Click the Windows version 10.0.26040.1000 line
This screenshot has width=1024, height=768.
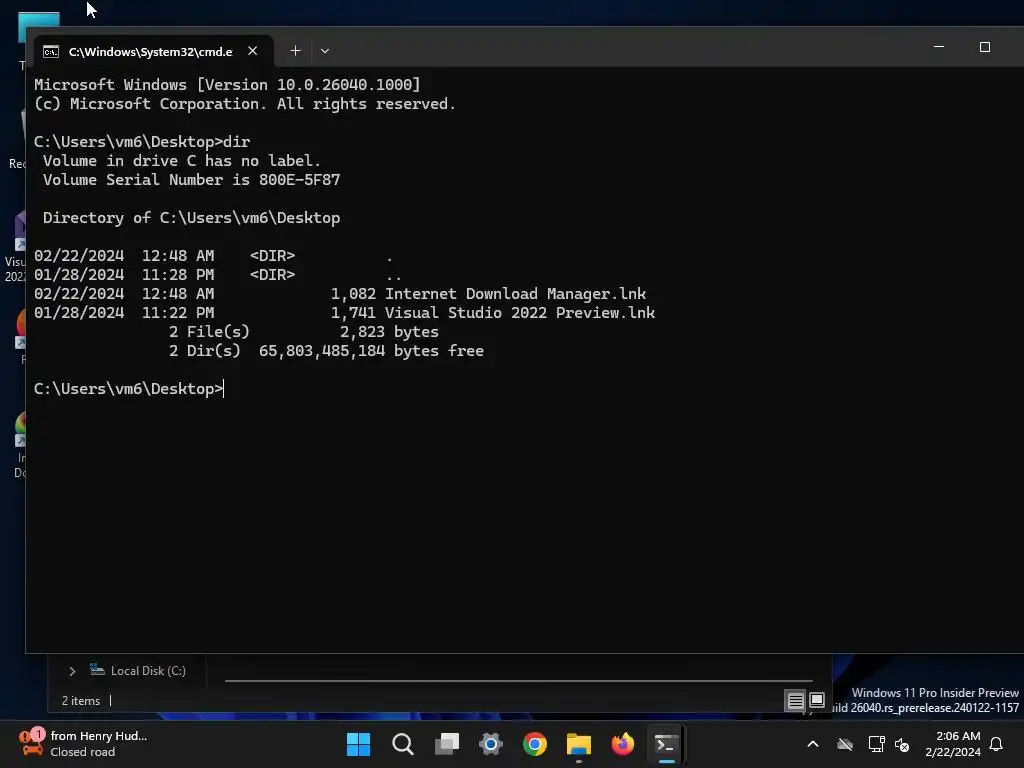tap(227, 85)
